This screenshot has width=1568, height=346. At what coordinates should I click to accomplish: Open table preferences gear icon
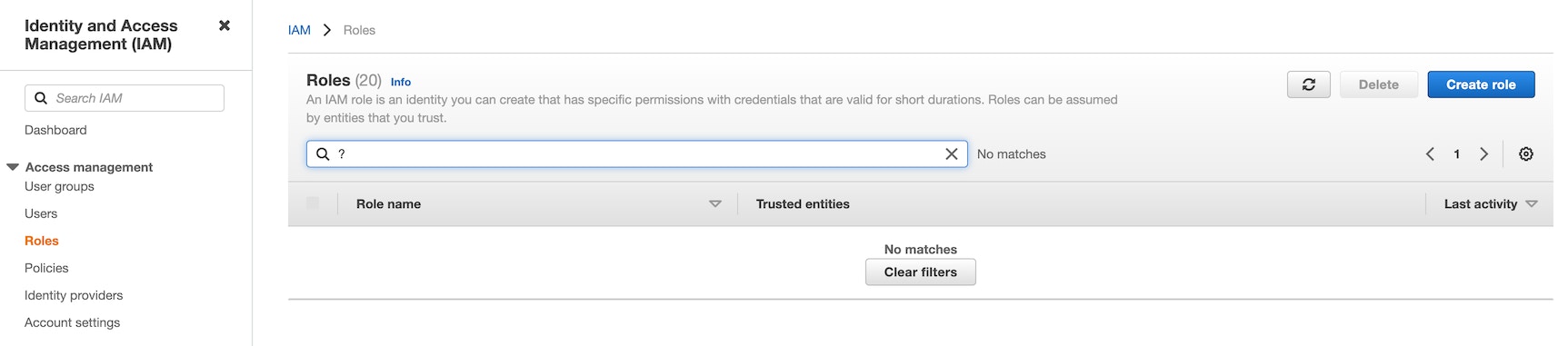[x=1526, y=154]
